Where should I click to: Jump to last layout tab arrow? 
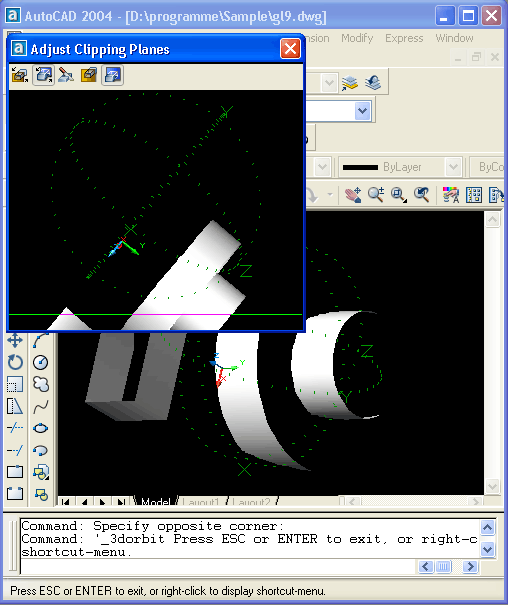[x=121, y=502]
